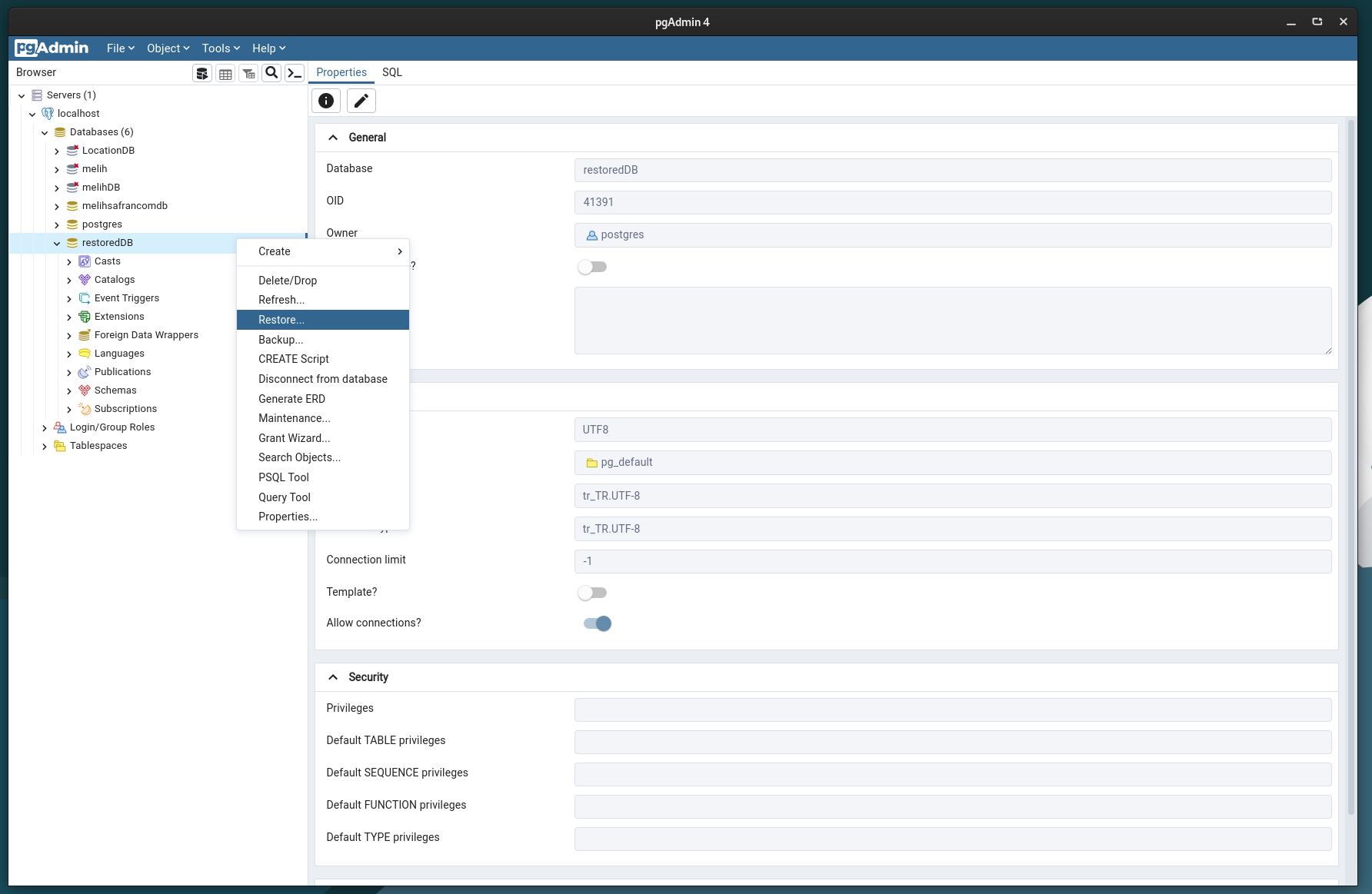Toggle the switch below the Owner field
This screenshot has width=1372, height=894.
point(592,267)
